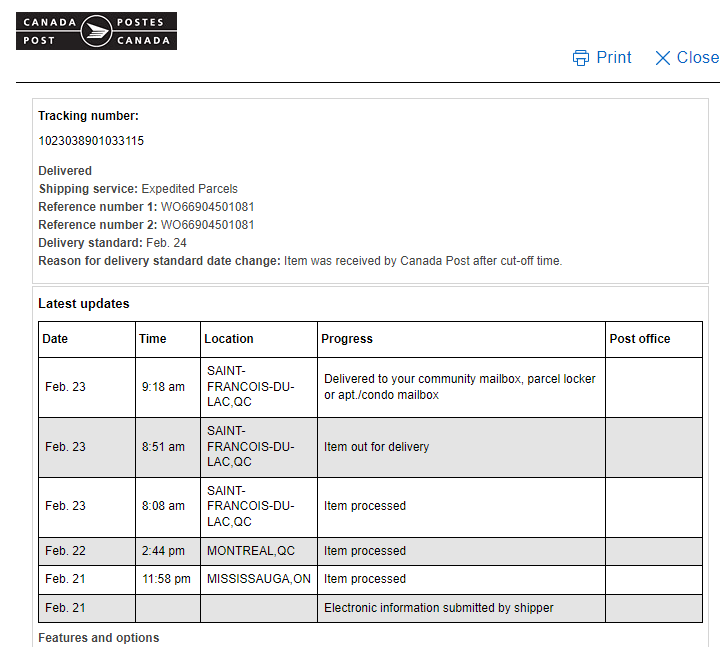Click the Time column header

point(153,339)
